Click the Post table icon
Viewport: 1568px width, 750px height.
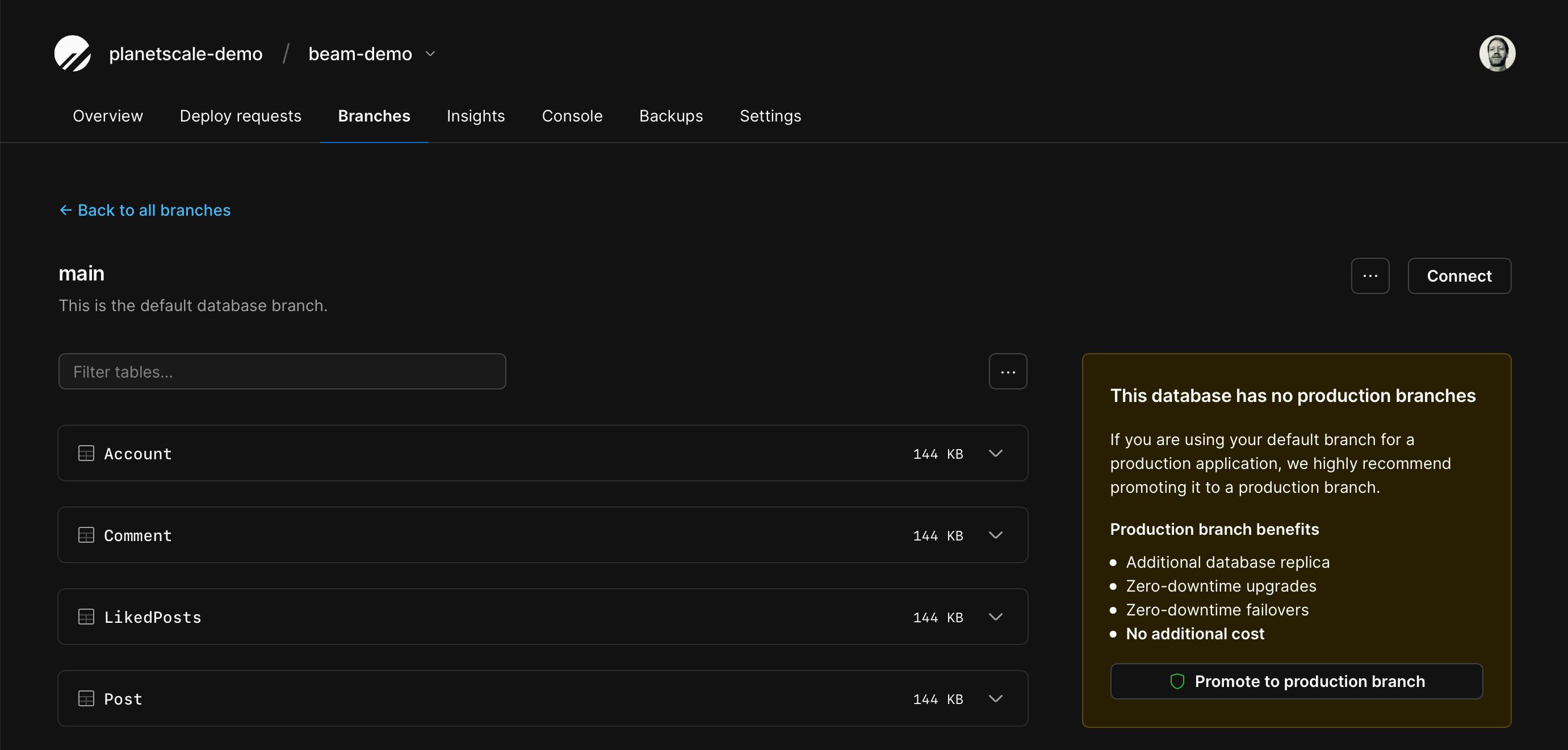[x=86, y=698]
